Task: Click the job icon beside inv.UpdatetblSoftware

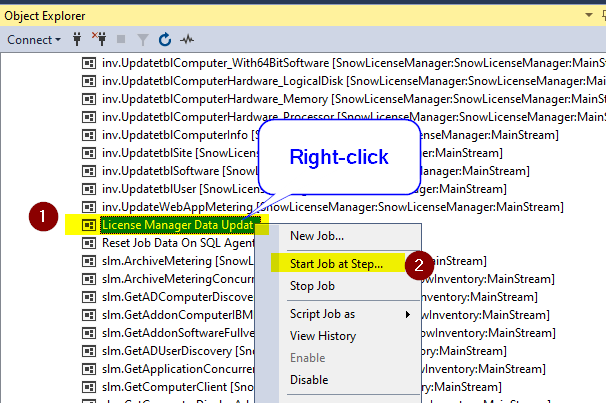Action: pos(89,171)
